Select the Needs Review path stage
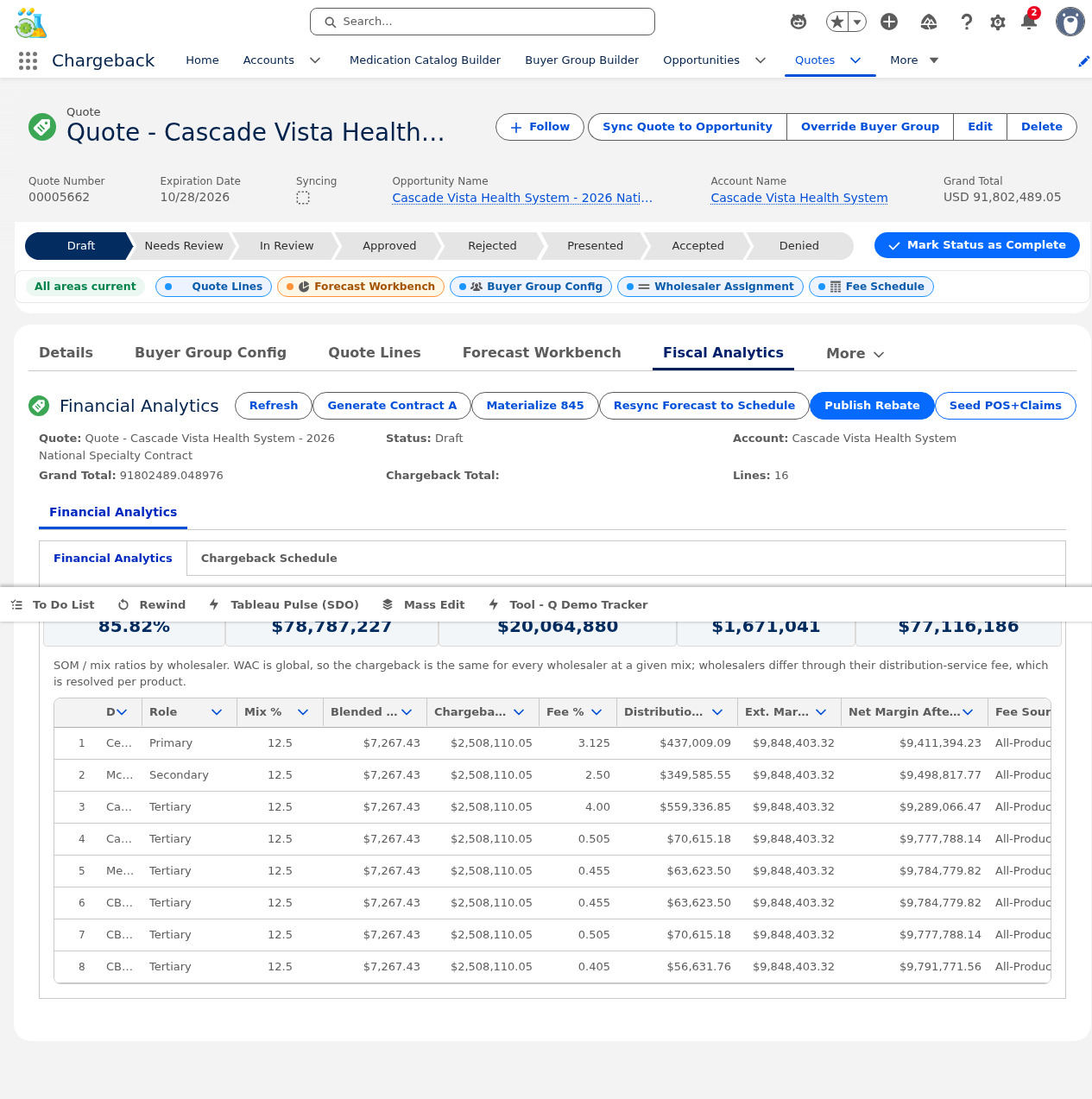This screenshot has height=1099, width=1092. (x=184, y=246)
